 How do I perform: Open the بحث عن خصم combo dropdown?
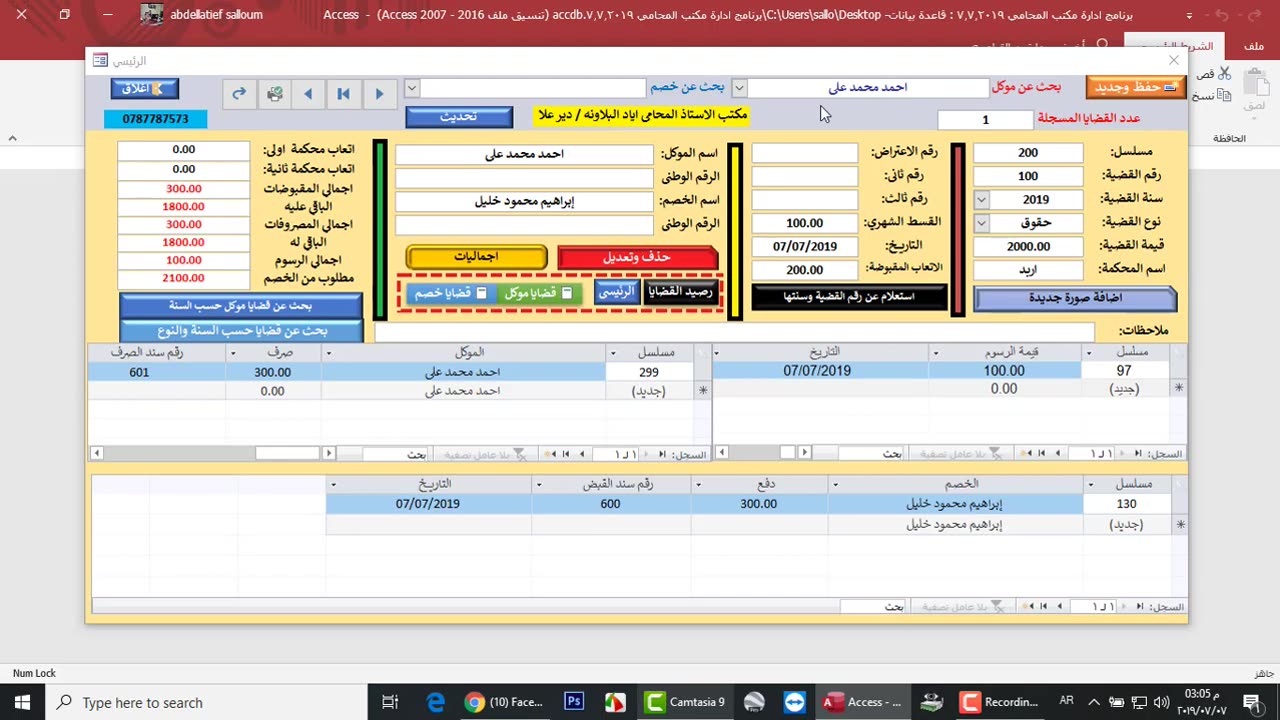[411, 88]
